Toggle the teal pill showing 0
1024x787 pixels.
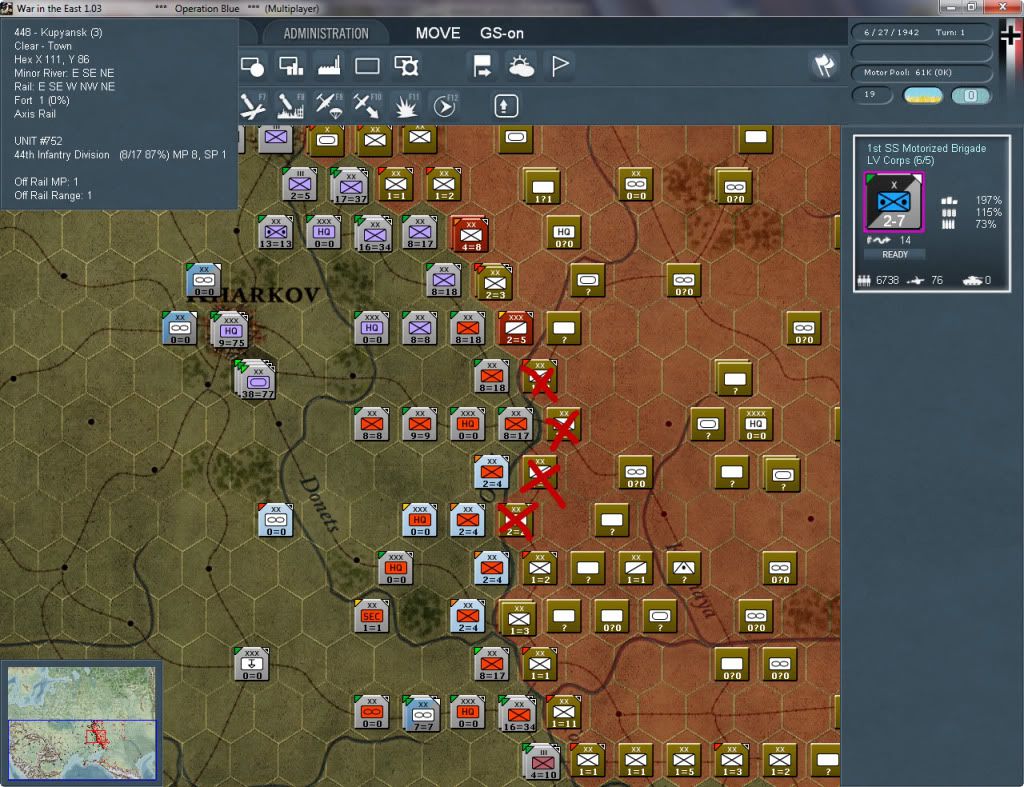pos(970,96)
